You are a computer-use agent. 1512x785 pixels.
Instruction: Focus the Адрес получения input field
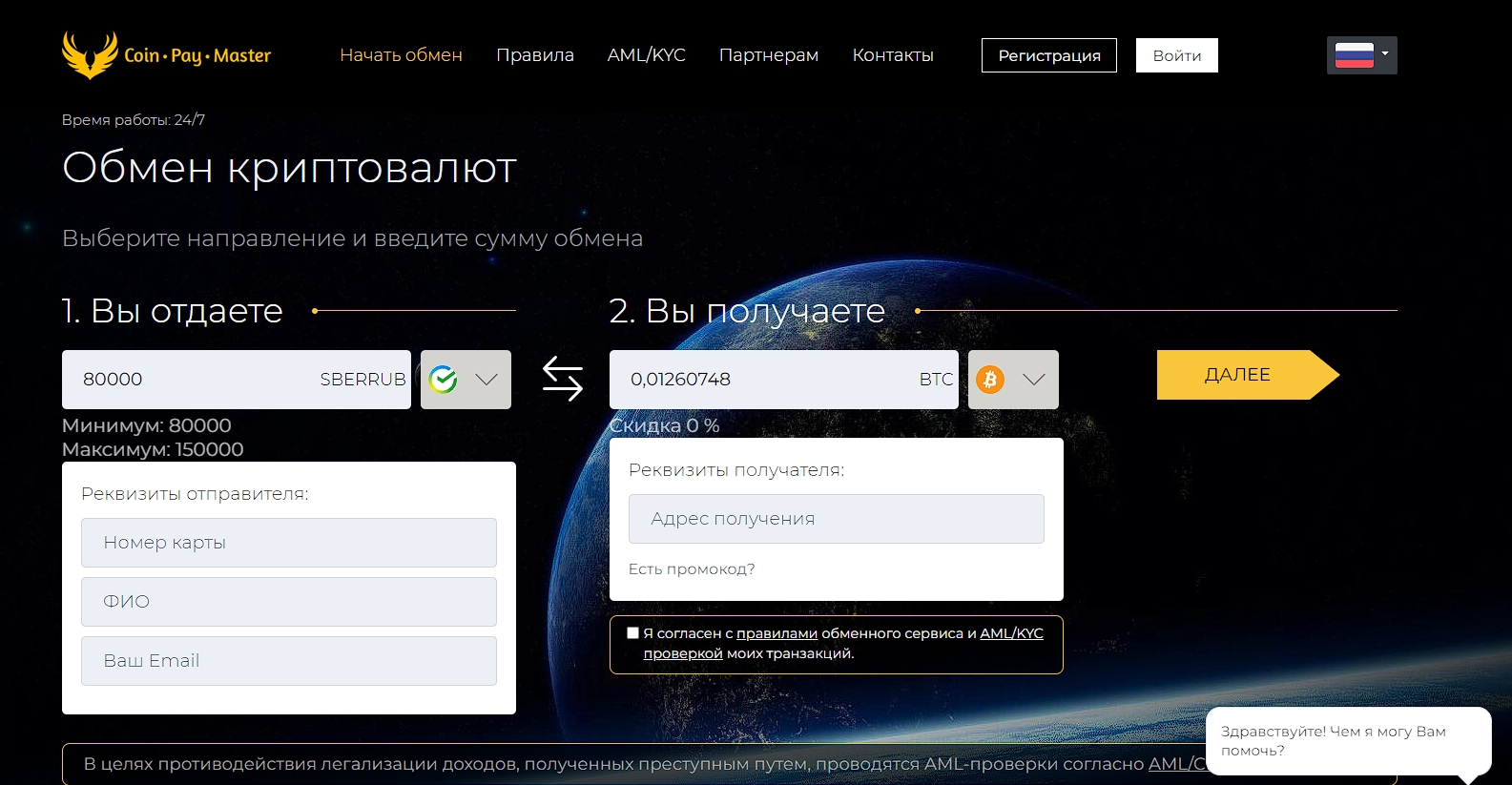[x=837, y=519]
